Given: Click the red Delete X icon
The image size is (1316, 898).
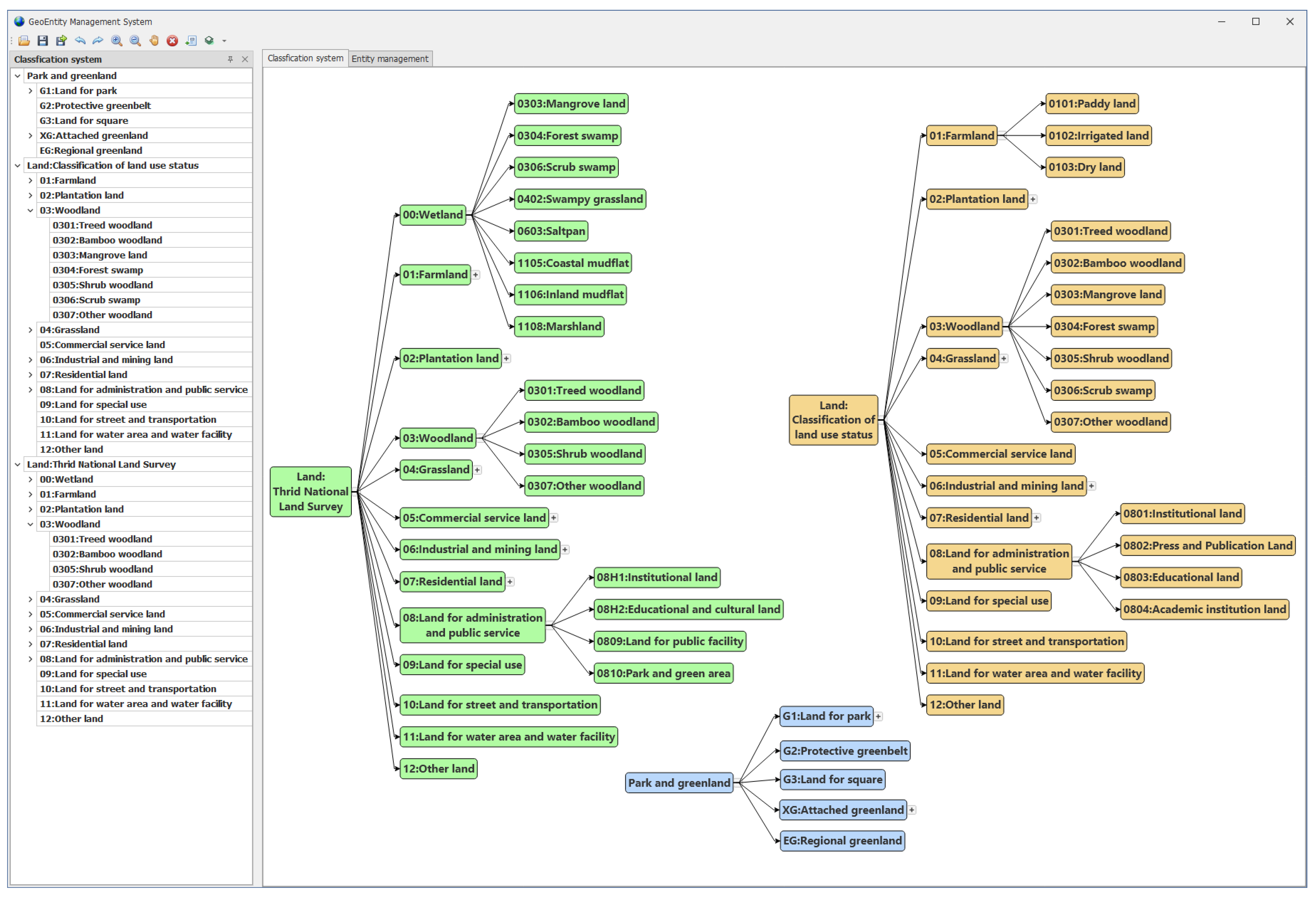Looking at the screenshot, I should tap(173, 41).
